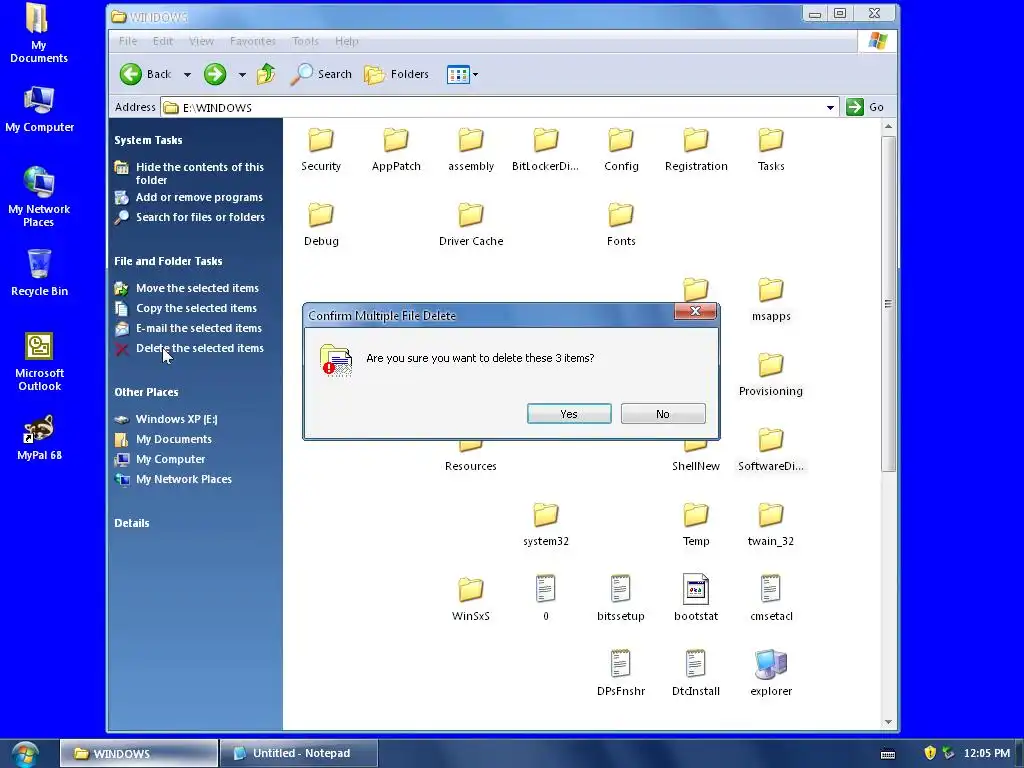The width and height of the screenshot is (1024, 768).
Task: Collapse the Other Places section header
Action: tap(146, 392)
